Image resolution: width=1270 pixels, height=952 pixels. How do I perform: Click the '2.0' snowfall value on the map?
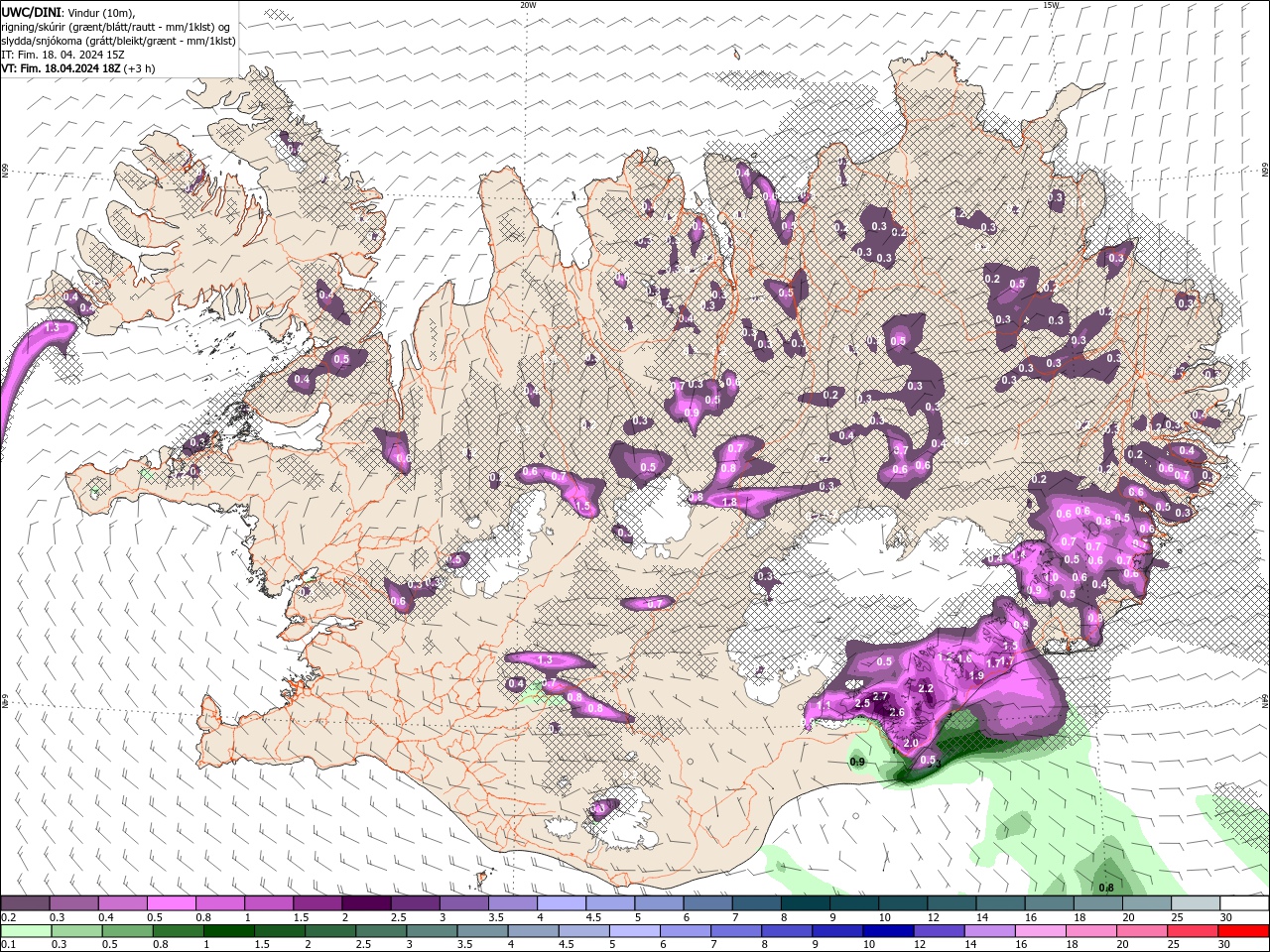[911, 743]
